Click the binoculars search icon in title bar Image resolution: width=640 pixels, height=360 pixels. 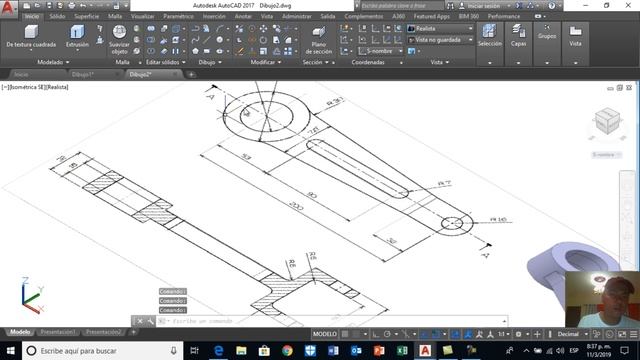(451, 6)
